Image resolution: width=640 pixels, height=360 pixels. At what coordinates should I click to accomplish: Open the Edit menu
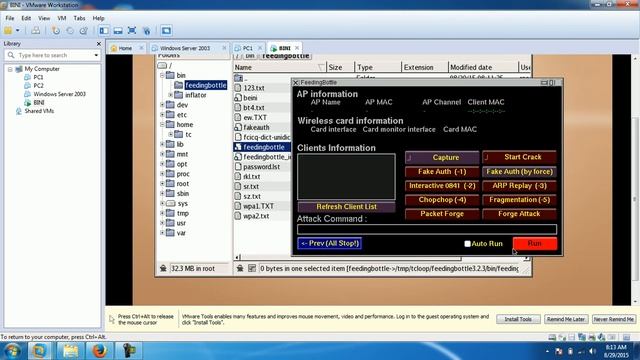pyautogui.click(x=26, y=18)
